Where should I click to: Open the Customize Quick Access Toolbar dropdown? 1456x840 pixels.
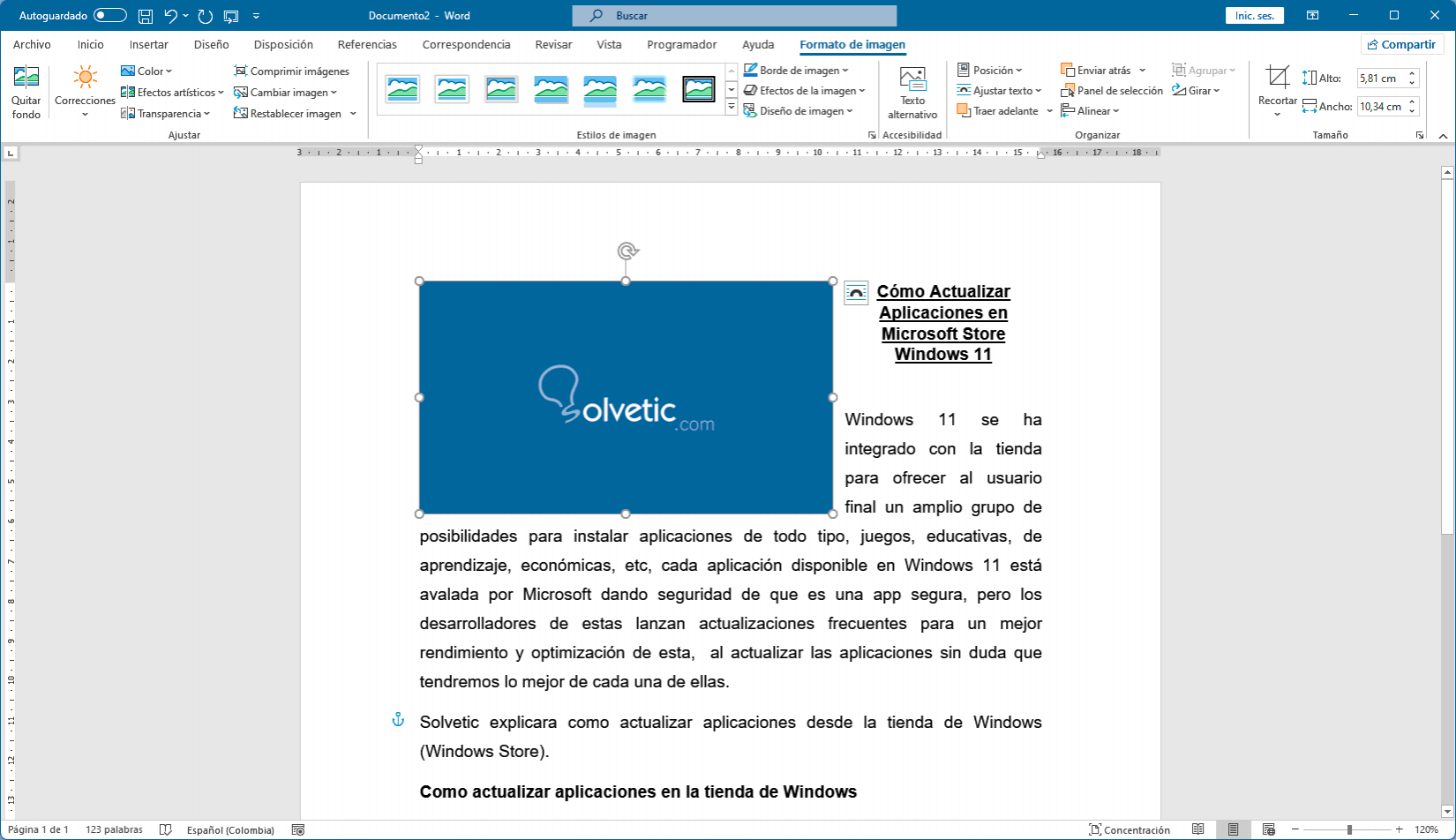(x=256, y=16)
